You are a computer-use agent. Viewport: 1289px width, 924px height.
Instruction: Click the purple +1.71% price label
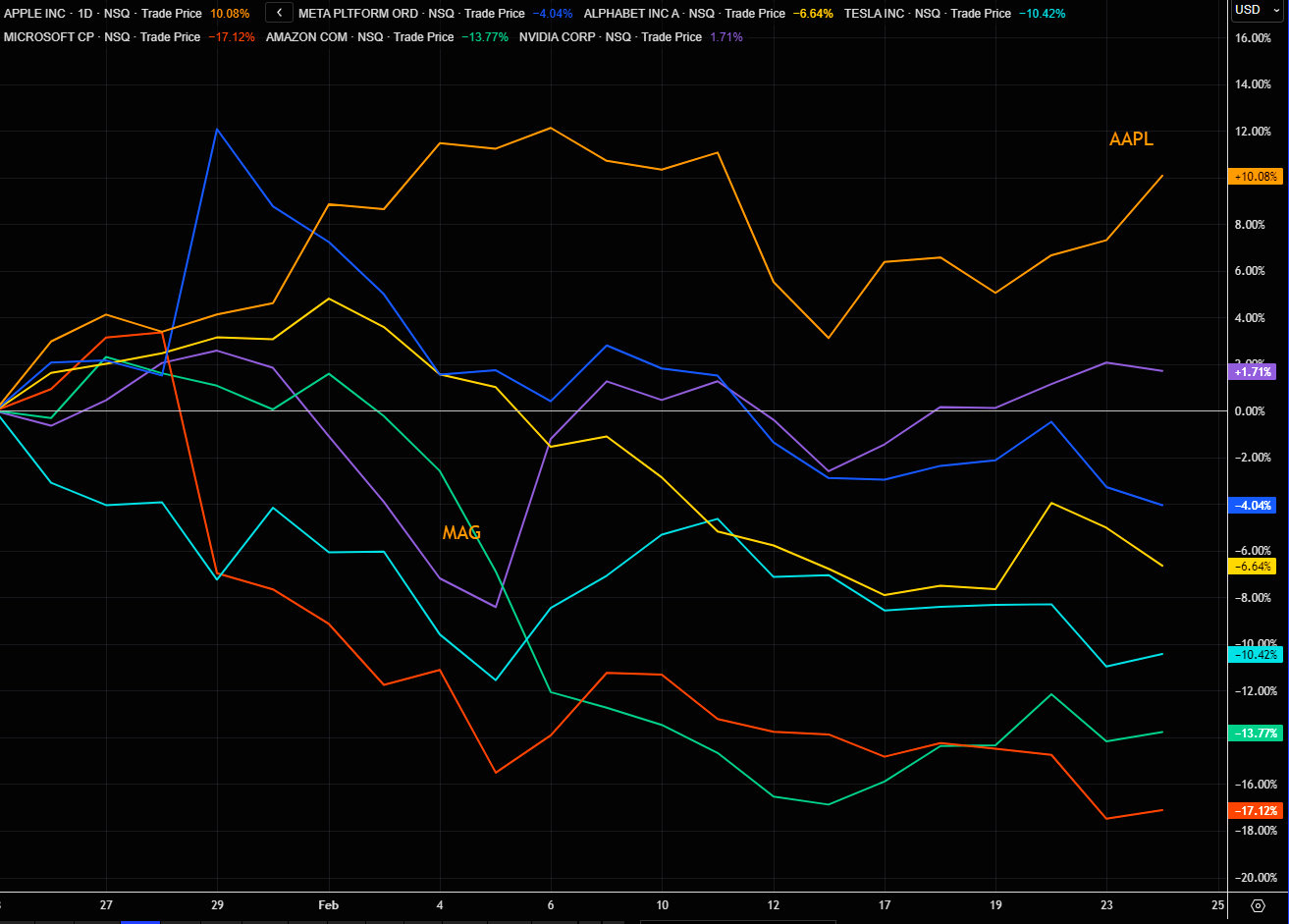[1251, 372]
